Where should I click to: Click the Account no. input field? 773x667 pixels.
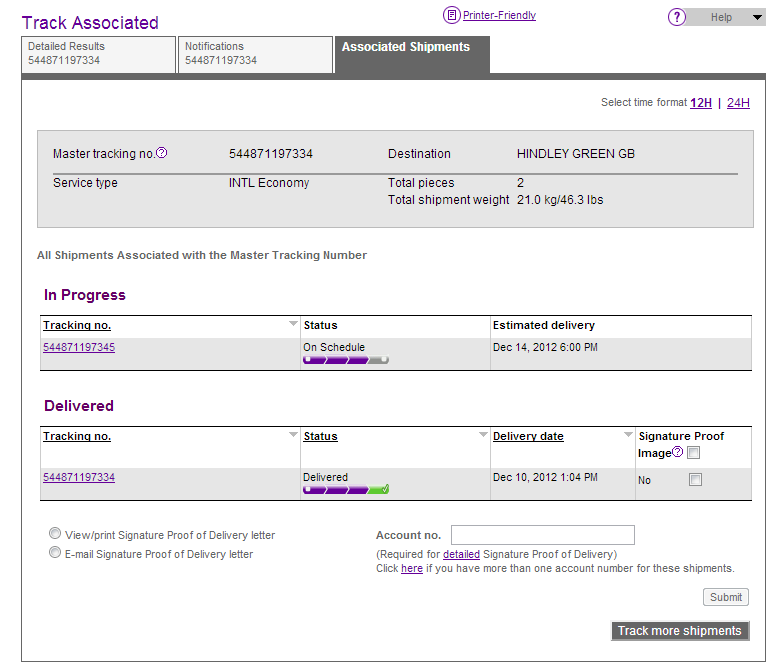point(542,535)
